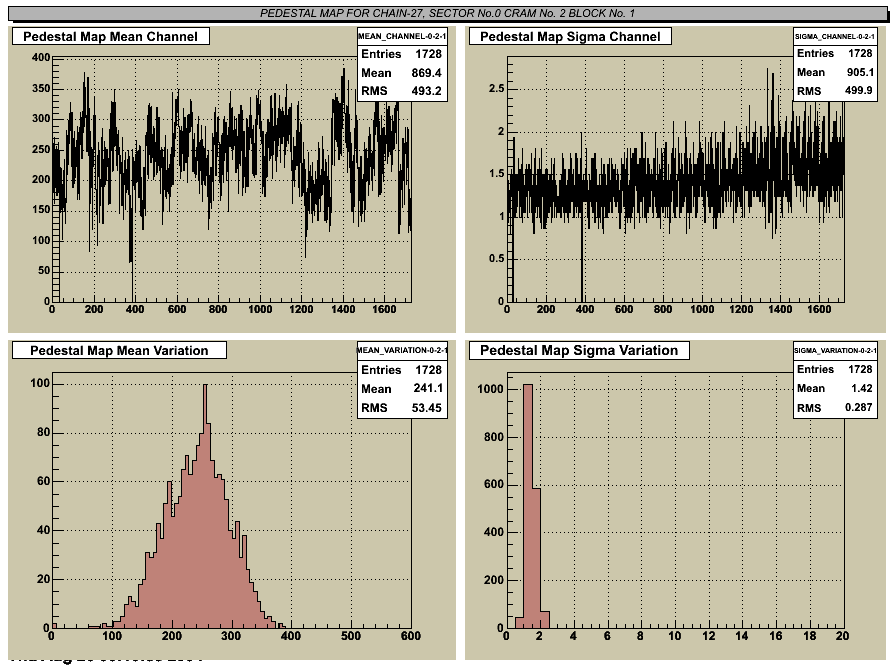Select Entries 1728 row in SIGMA_CHANNEL stats box
This screenshot has height=668, width=896.
[834, 53]
